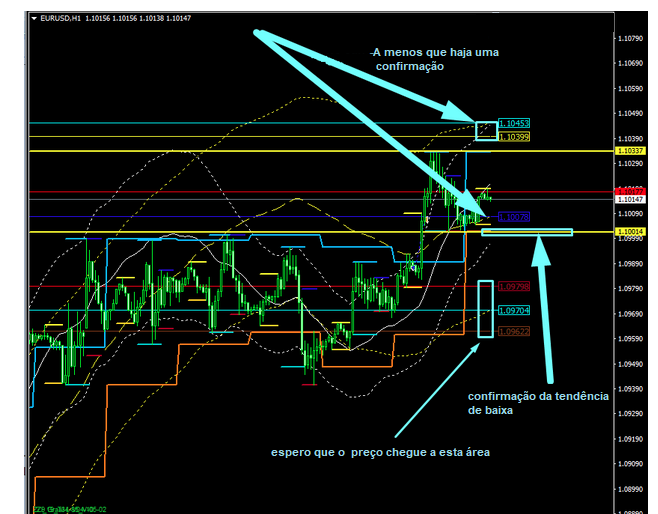Image resolution: width=658 pixels, height=514 pixels.
Task: Click 1.09490 on the price scale
Action: click(630, 364)
